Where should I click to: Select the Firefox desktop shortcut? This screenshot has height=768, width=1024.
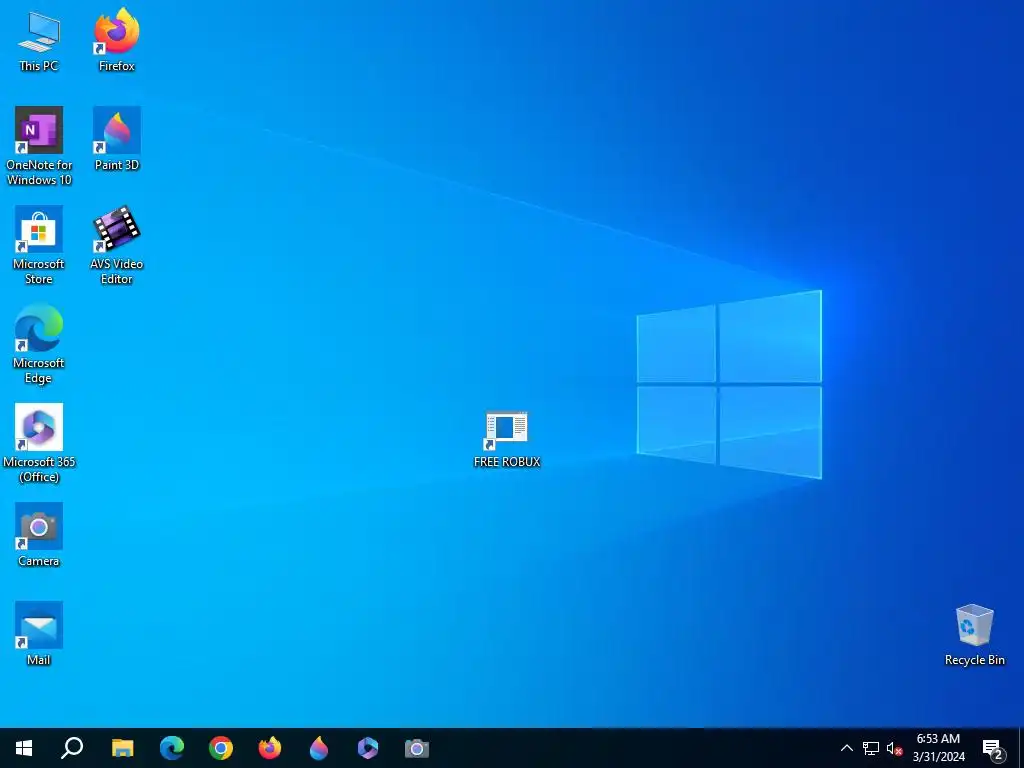click(116, 40)
